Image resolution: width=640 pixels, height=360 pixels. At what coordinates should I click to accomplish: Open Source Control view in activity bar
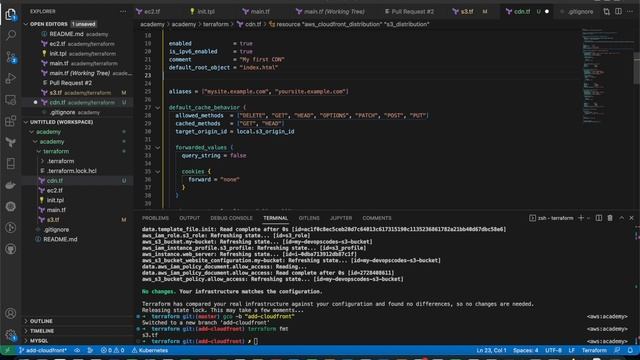(x=11, y=57)
